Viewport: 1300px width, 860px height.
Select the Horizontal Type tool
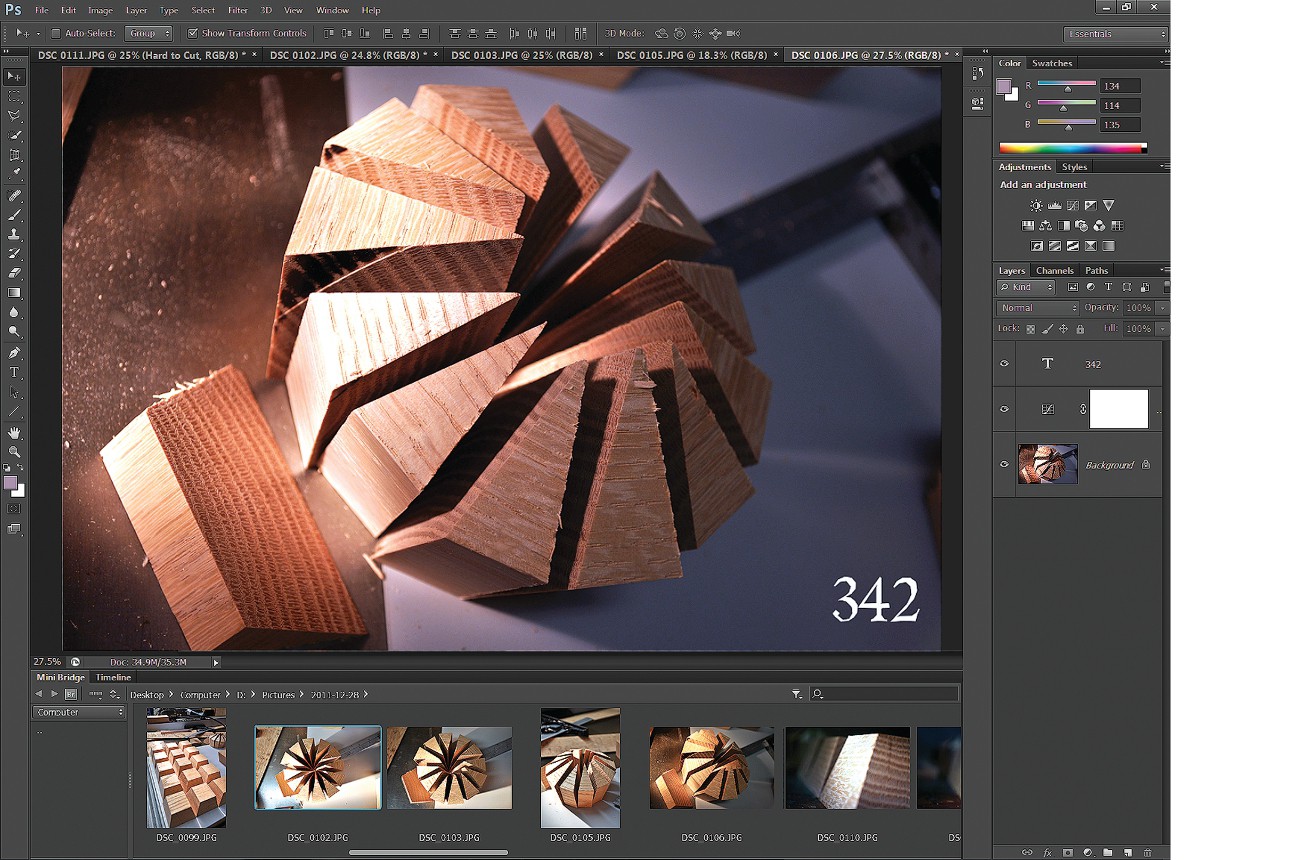click(x=14, y=372)
